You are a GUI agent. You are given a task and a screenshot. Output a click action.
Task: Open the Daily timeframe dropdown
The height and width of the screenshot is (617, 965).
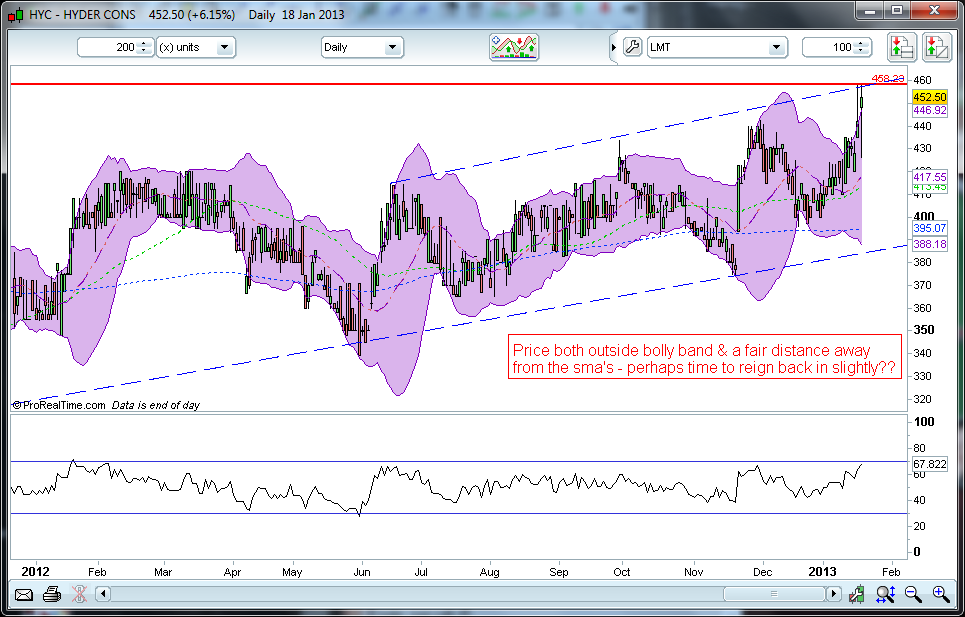[x=361, y=47]
